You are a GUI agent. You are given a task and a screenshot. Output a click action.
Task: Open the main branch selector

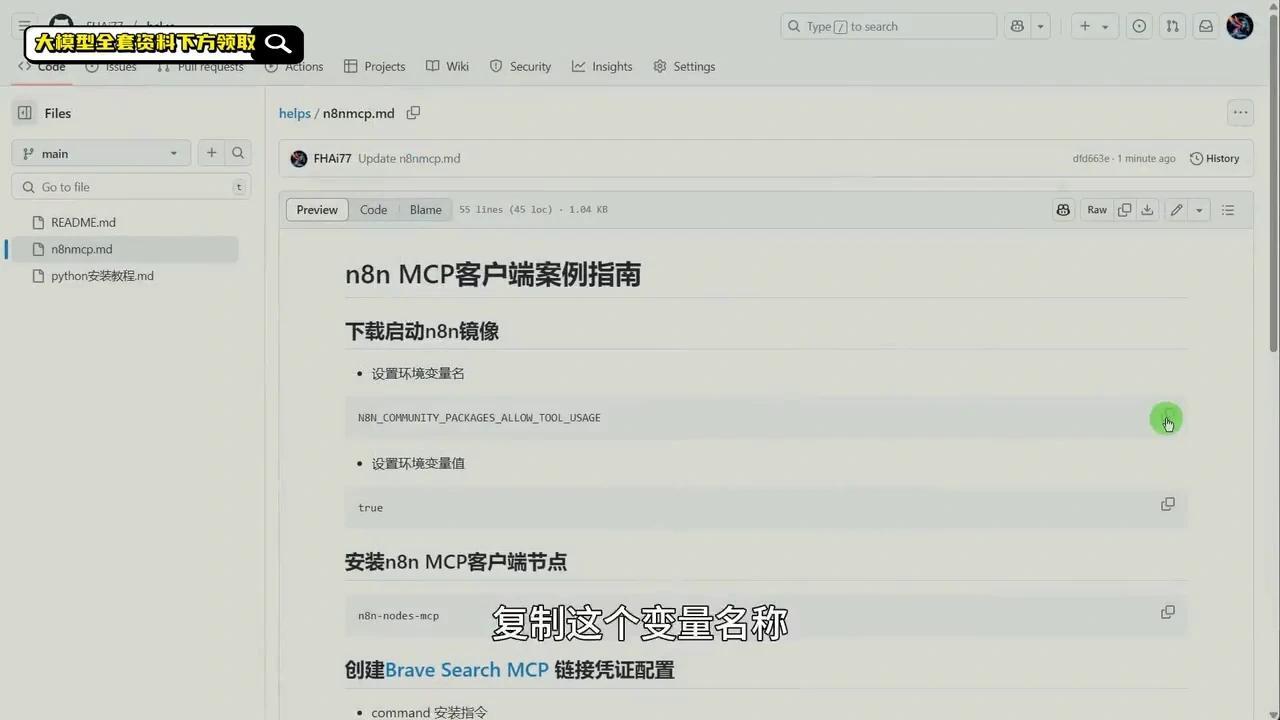(x=100, y=153)
